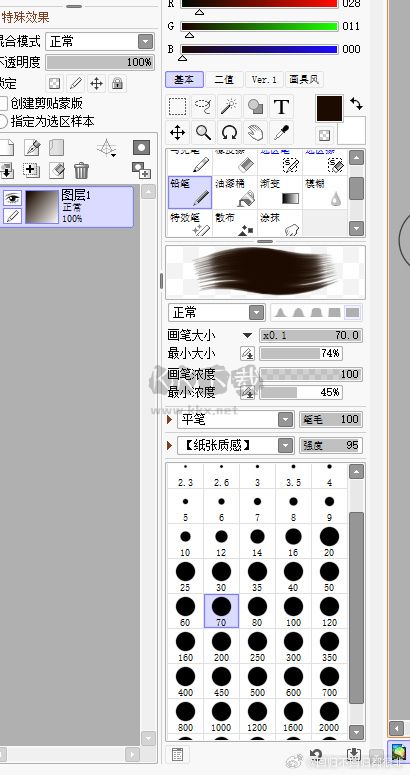Click the transparent color toggle under foreground swatch
410x775 pixels.
324,135
